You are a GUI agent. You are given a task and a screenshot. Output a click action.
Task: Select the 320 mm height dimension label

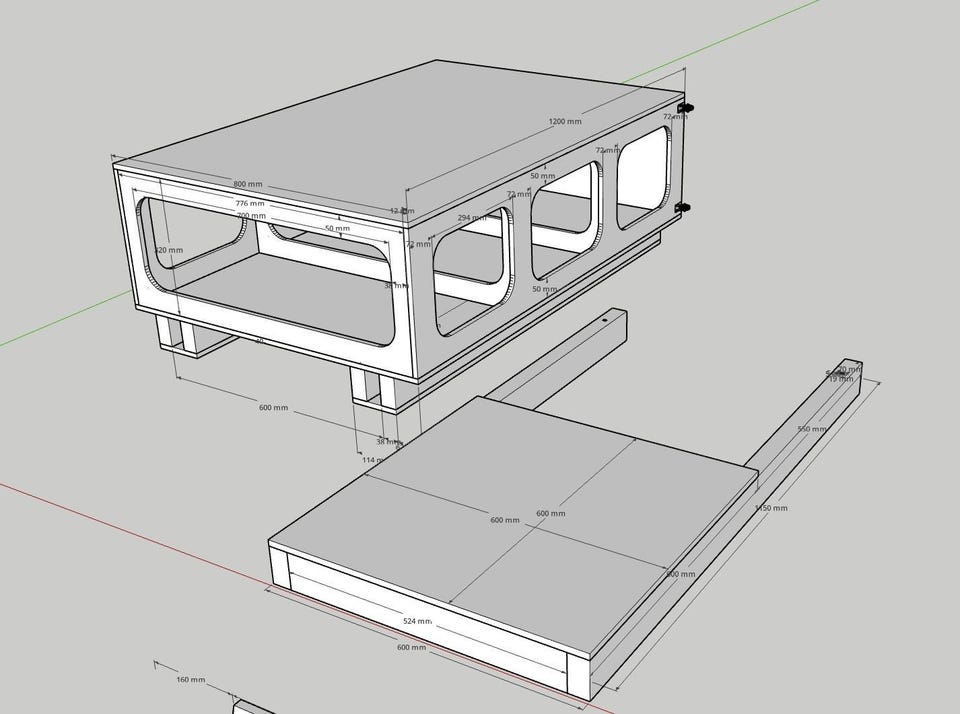(168, 250)
